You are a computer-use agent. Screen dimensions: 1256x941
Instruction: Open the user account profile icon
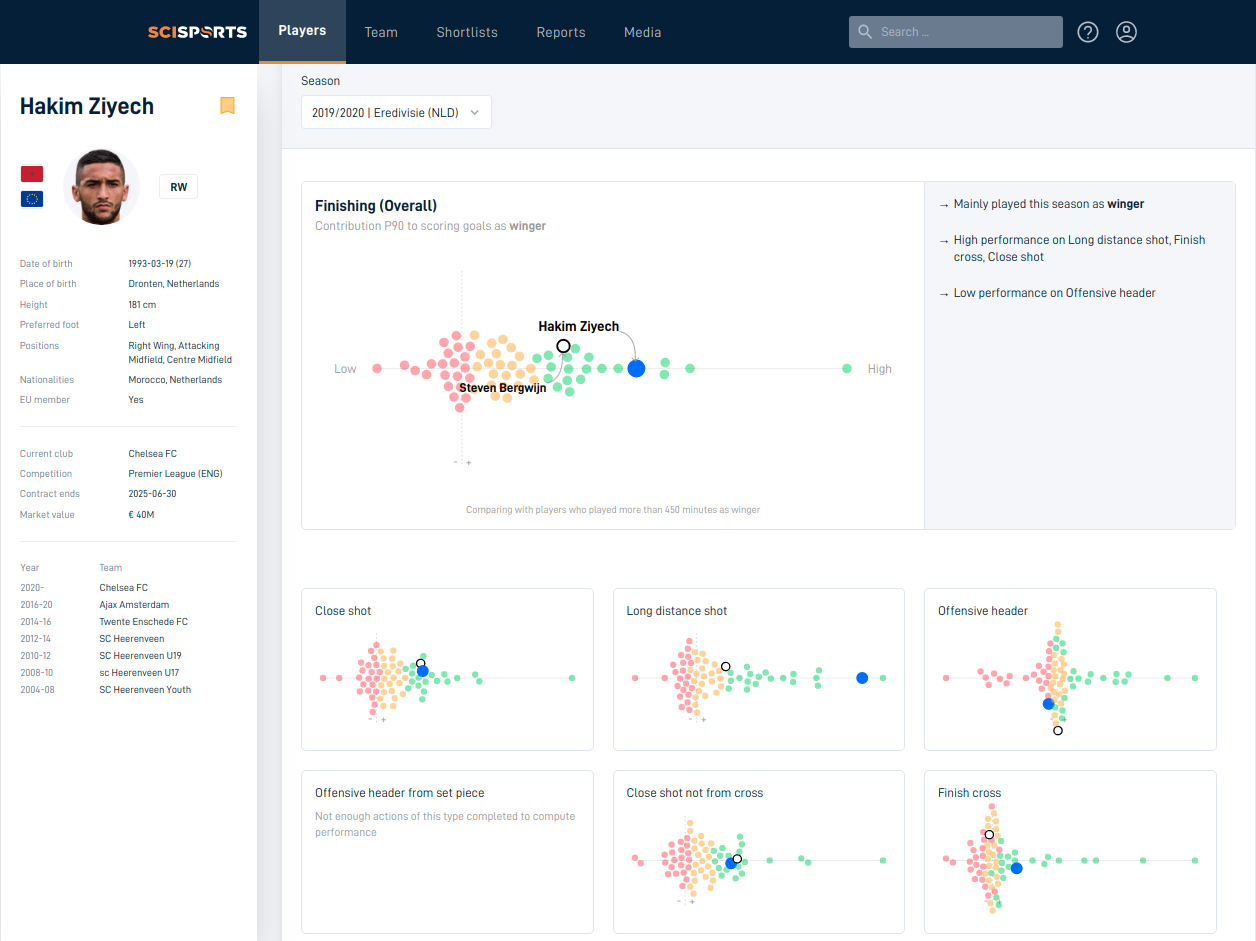click(1126, 32)
